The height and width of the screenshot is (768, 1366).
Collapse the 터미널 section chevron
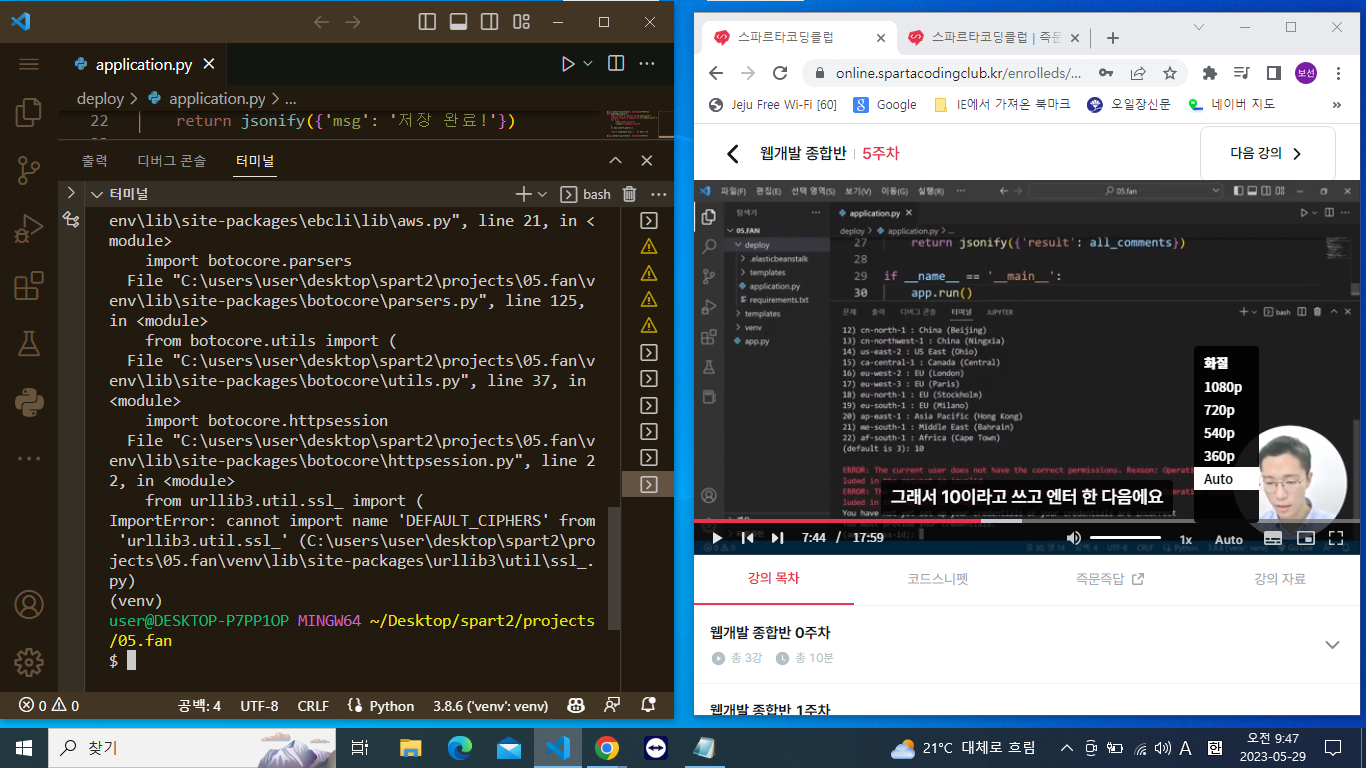click(97, 194)
